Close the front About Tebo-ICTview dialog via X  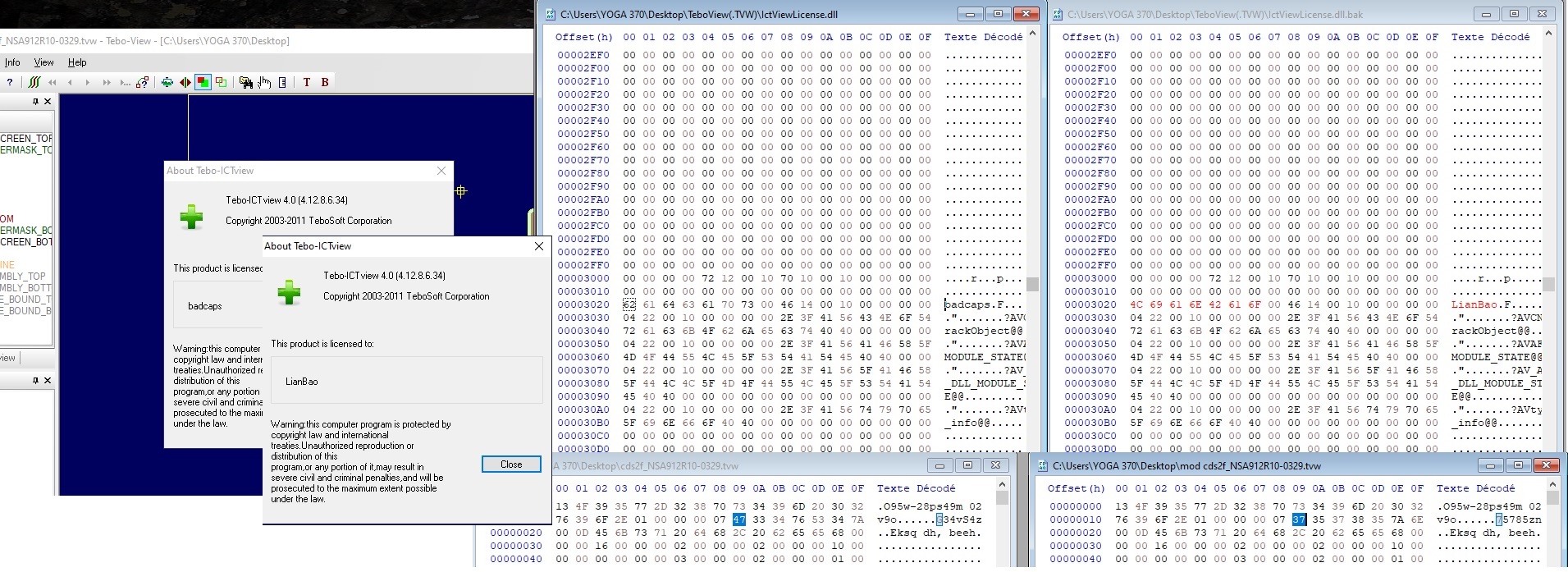[x=539, y=246]
